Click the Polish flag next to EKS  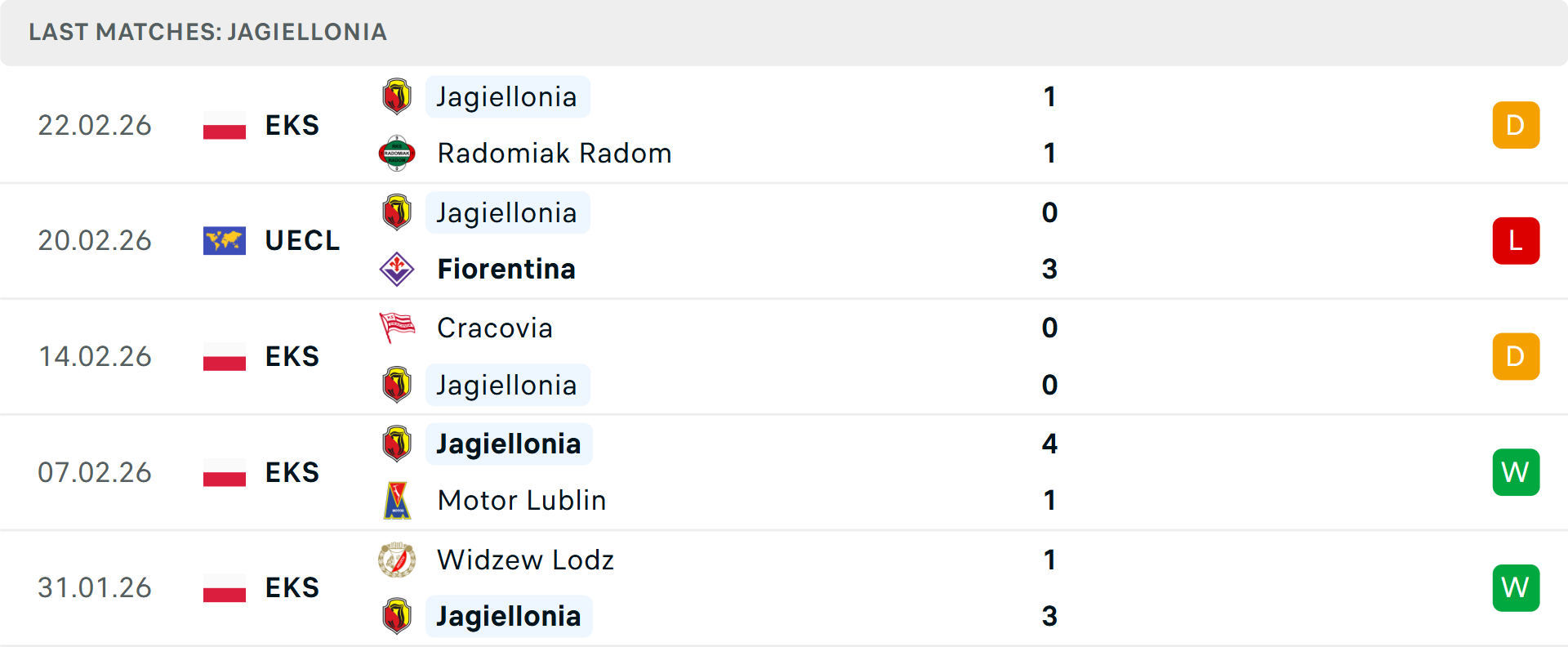click(224, 126)
